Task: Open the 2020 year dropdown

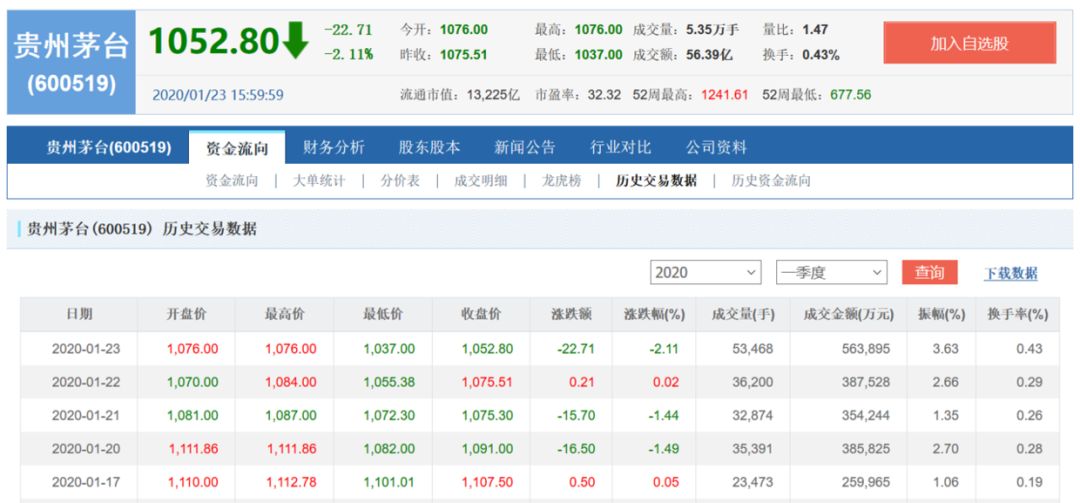Action: (705, 272)
